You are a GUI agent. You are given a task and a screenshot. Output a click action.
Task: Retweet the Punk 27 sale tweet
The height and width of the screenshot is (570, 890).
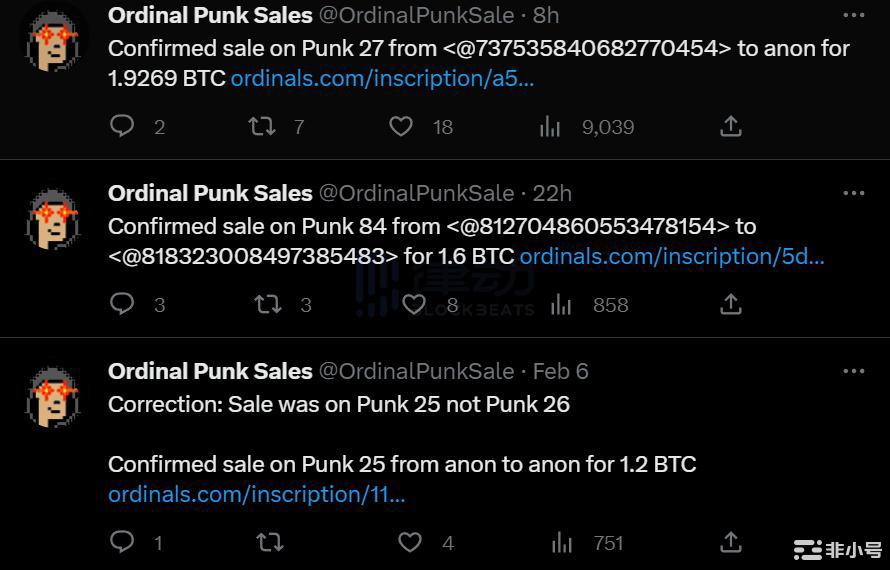[x=262, y=126]
